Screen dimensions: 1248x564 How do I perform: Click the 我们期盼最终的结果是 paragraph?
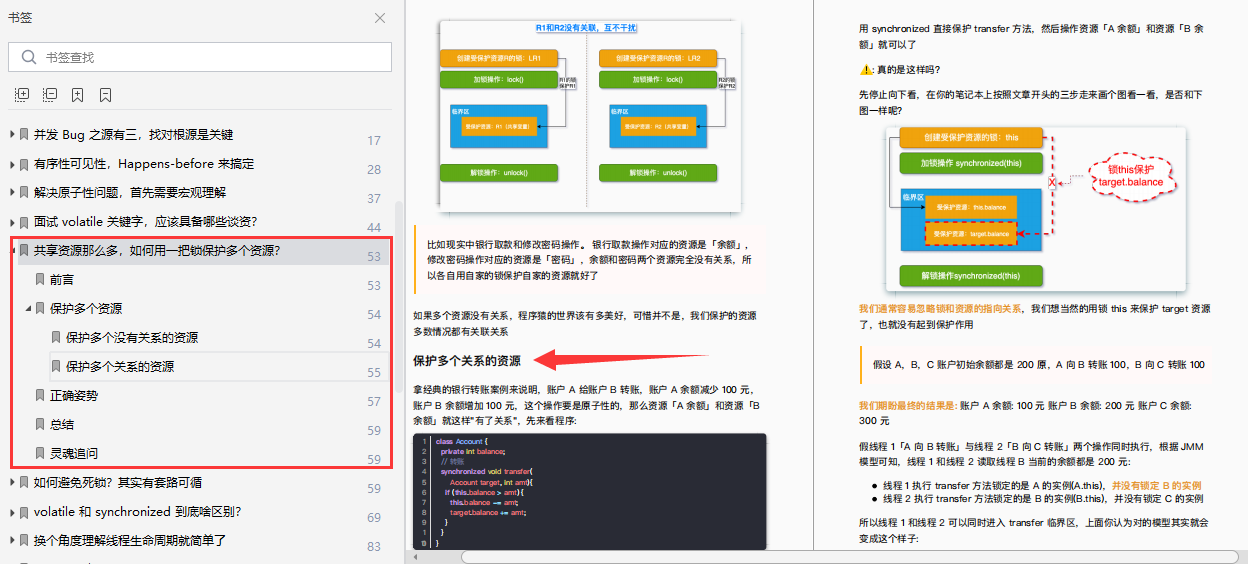[1033, 412]
